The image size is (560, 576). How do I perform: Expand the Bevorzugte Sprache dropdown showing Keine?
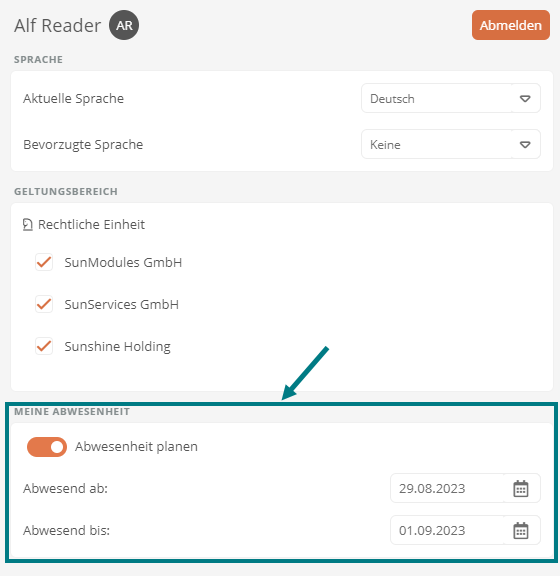[451, 144]
